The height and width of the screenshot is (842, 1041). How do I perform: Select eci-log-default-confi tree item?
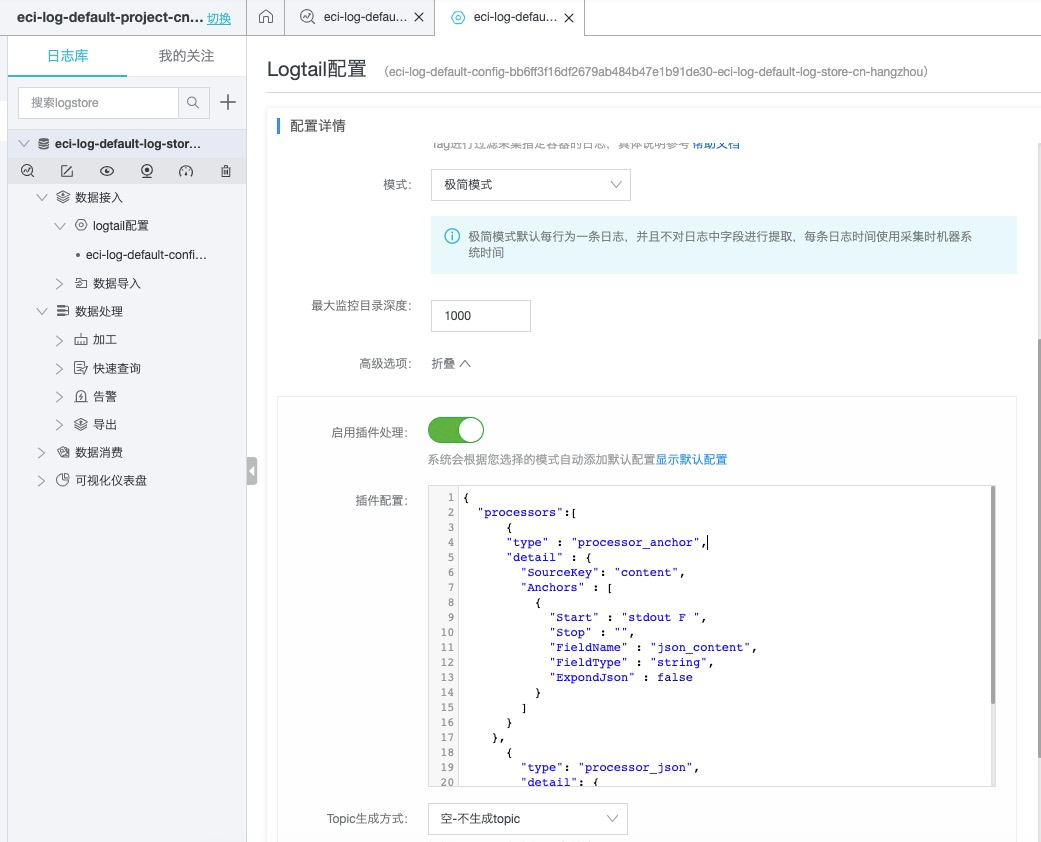tap(146, 254)
